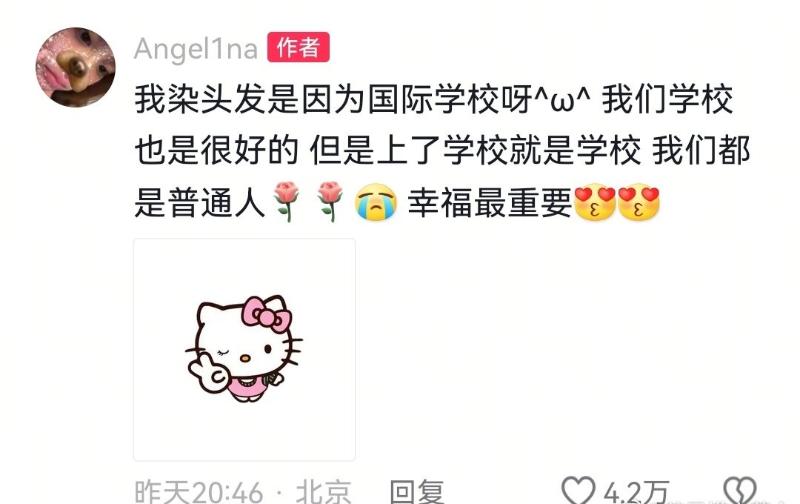Tap Hello Kitty's pink bow in image
This screenshot has width=800, height=504.
point(267,314)
